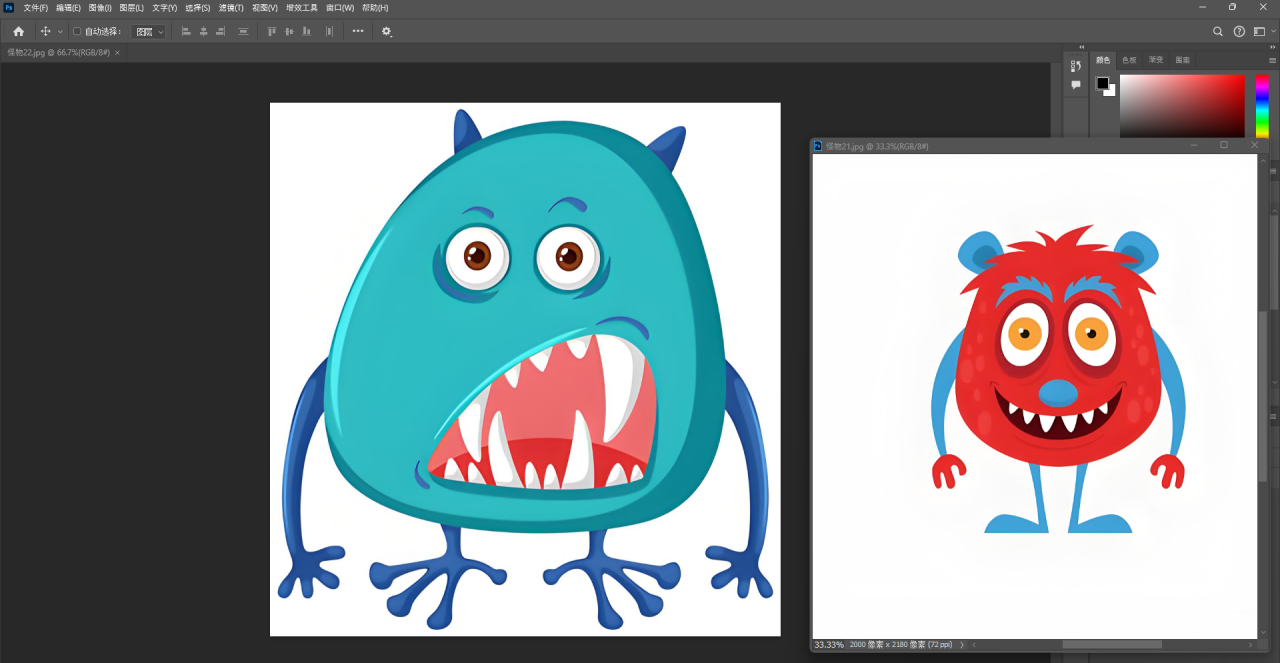Open the workspace switcher dropdown
This screenshot has height=663, width=1280.
click(x=1262, y=31)
